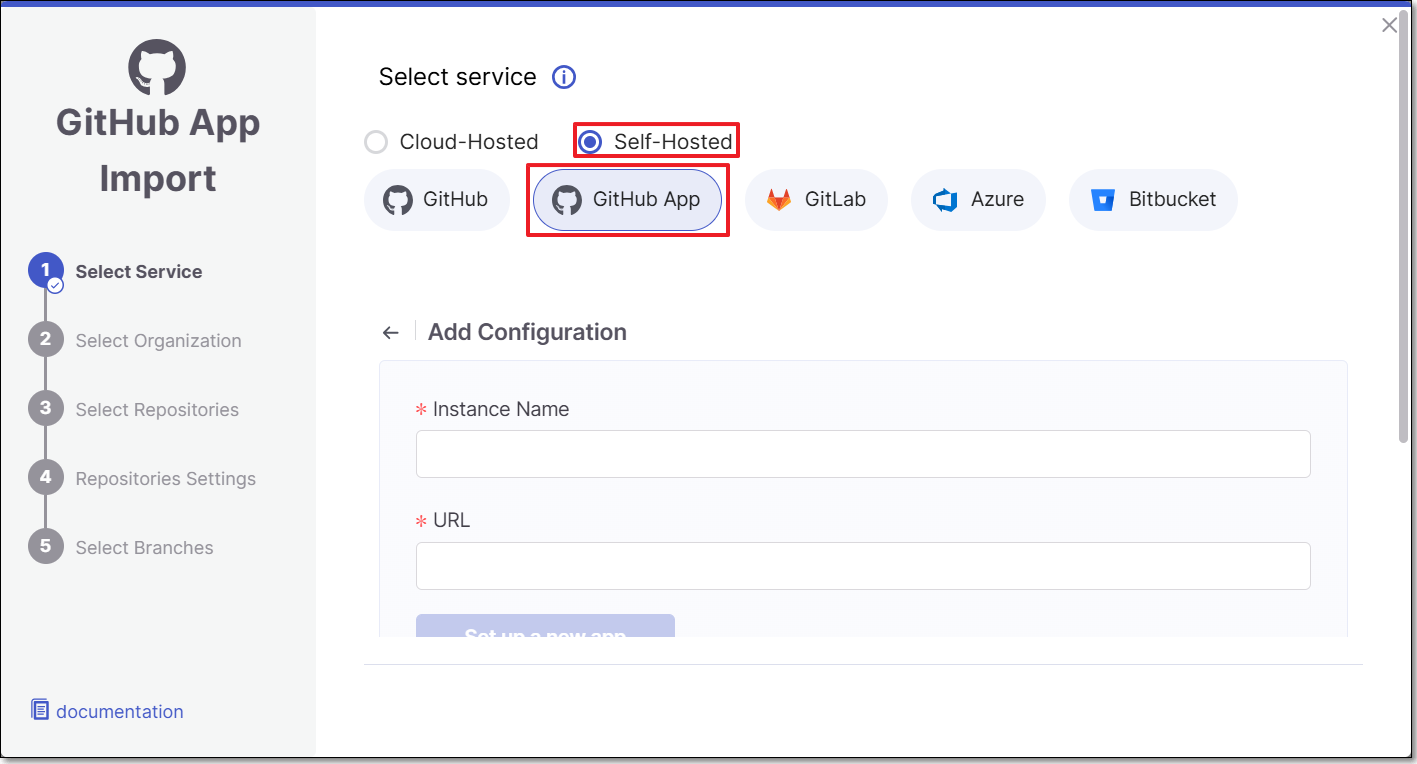Go back using the arrow beside Add Configuration
Image resolution: width=1417 pixels, height=764 pixels.
click(391, 333)
